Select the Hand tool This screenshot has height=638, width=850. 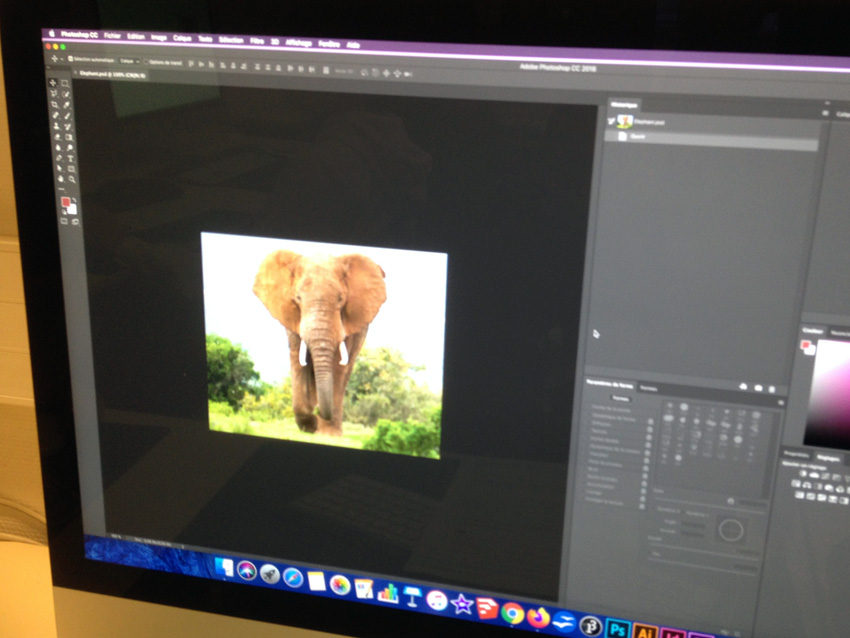60,178
